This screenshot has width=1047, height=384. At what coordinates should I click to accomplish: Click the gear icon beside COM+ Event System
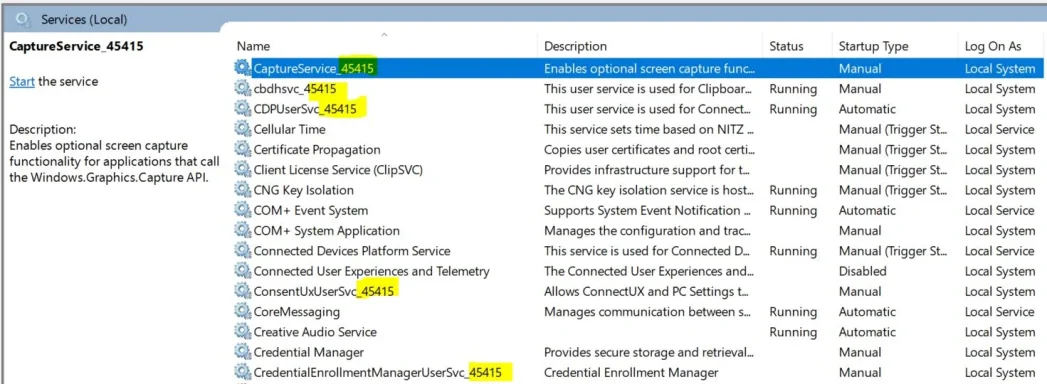click(x=242, y=210)
